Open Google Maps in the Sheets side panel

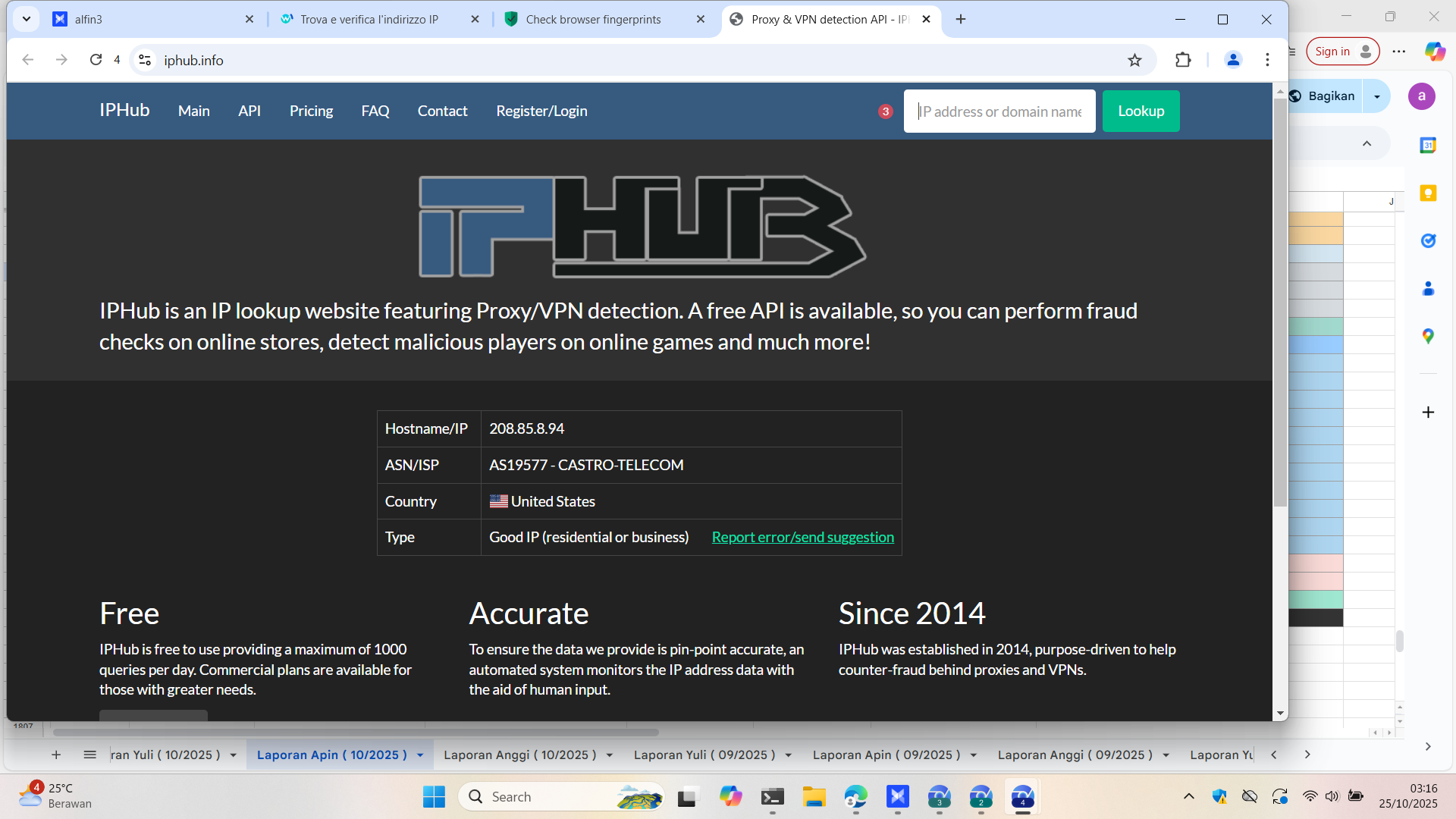[x=1428, y=337]
